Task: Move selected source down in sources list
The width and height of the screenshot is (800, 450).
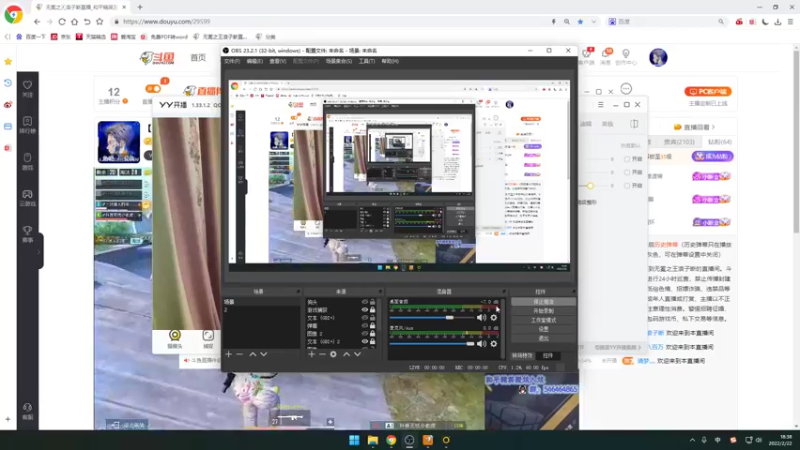Action: click(358, 354)
